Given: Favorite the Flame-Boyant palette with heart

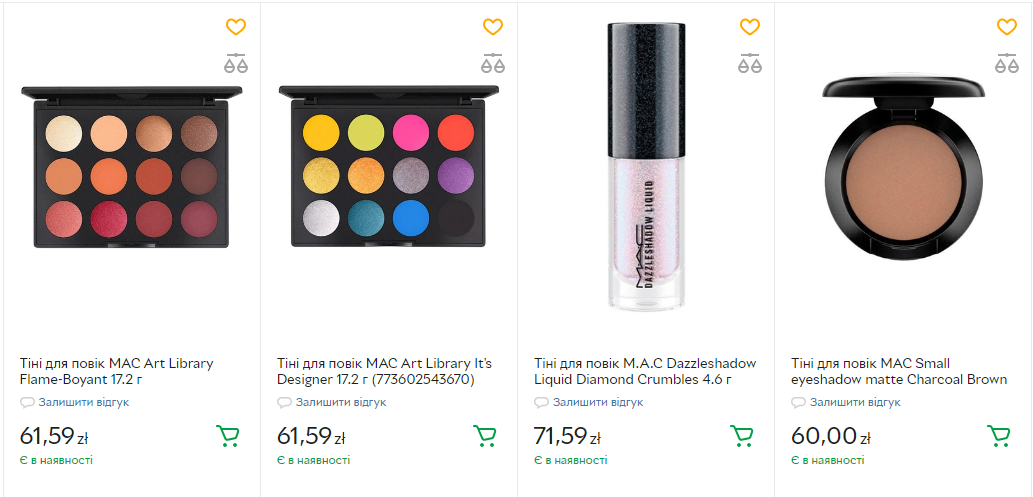Looking at the screenshot, I should (x=236, y=27).
